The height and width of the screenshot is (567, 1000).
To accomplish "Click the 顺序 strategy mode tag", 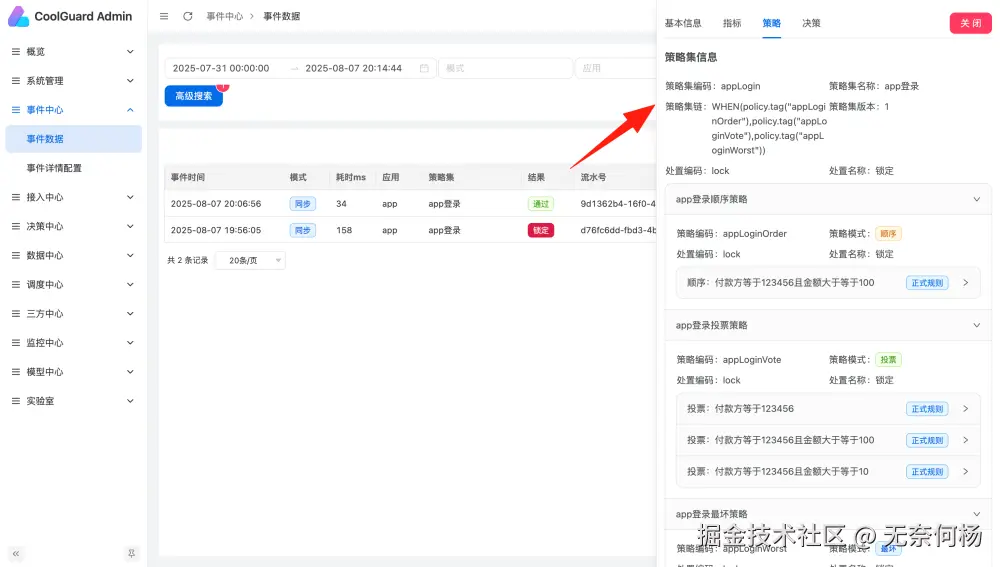I will click(888, 233).
